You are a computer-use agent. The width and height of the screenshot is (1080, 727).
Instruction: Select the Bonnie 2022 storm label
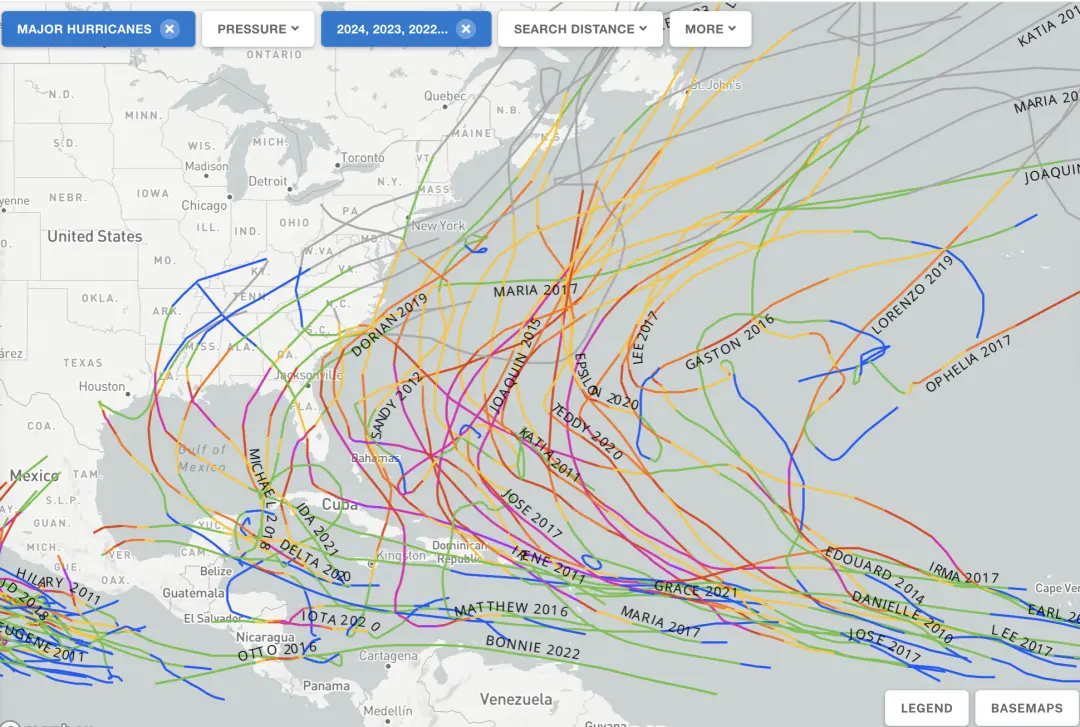coord(532,646)
